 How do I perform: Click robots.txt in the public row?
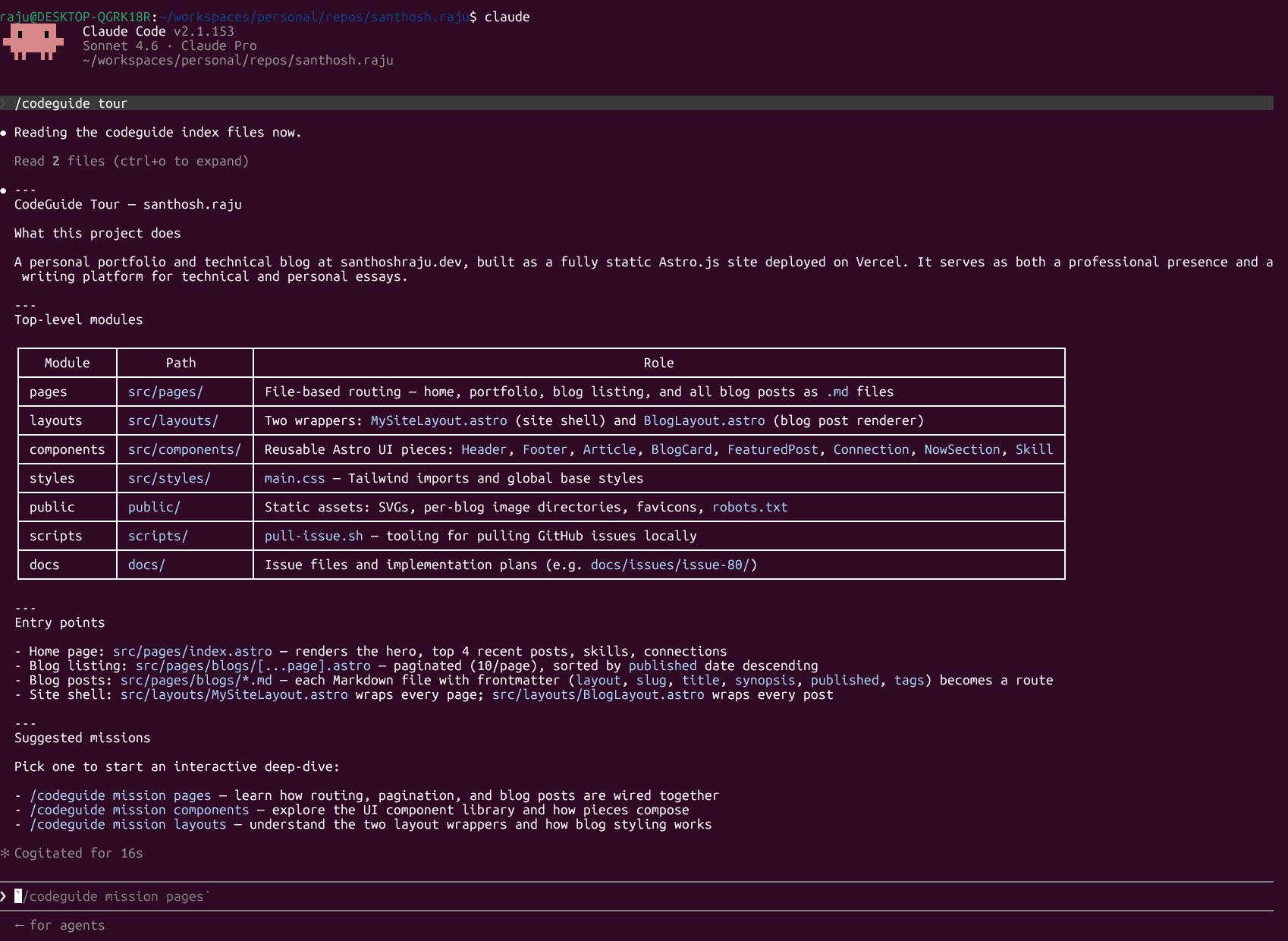(x=749, y=507)
